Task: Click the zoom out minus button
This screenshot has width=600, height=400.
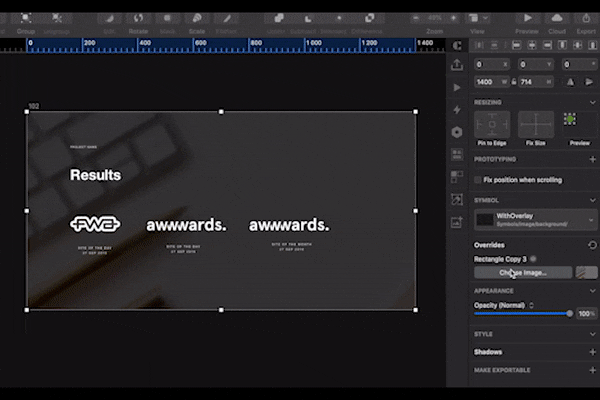Action: point(416,18)
